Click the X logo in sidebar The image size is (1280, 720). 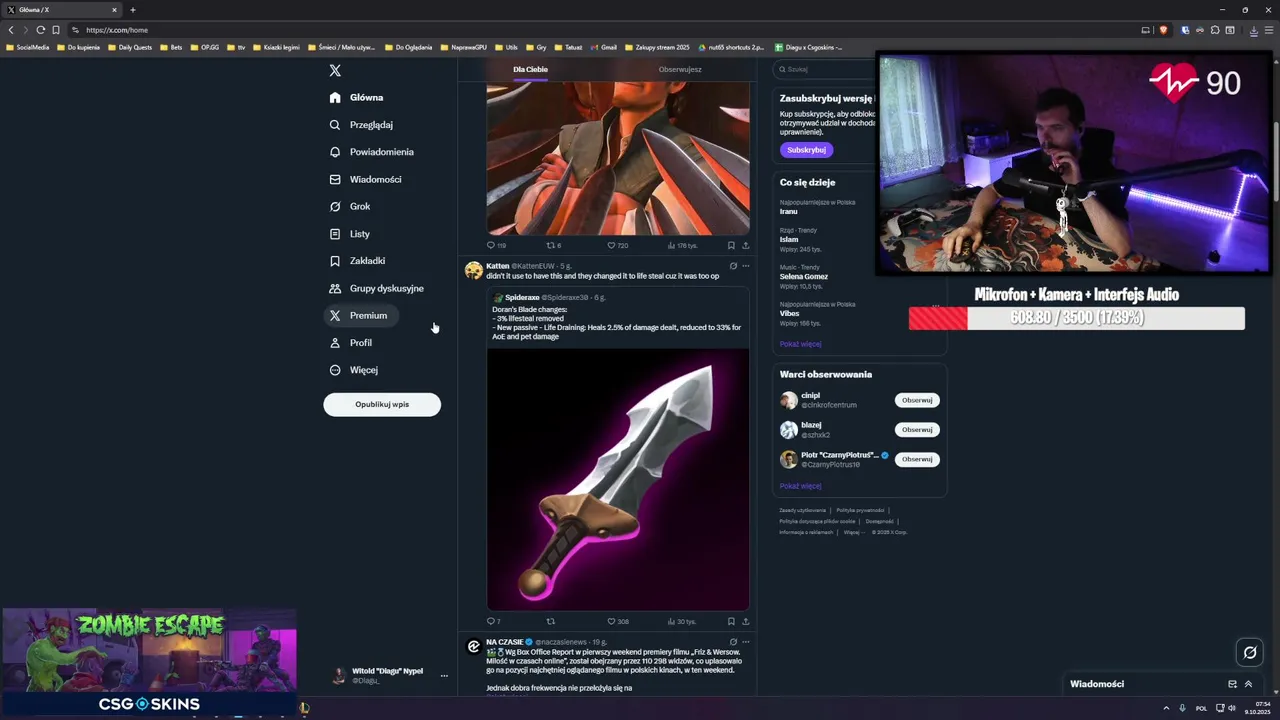335,70
